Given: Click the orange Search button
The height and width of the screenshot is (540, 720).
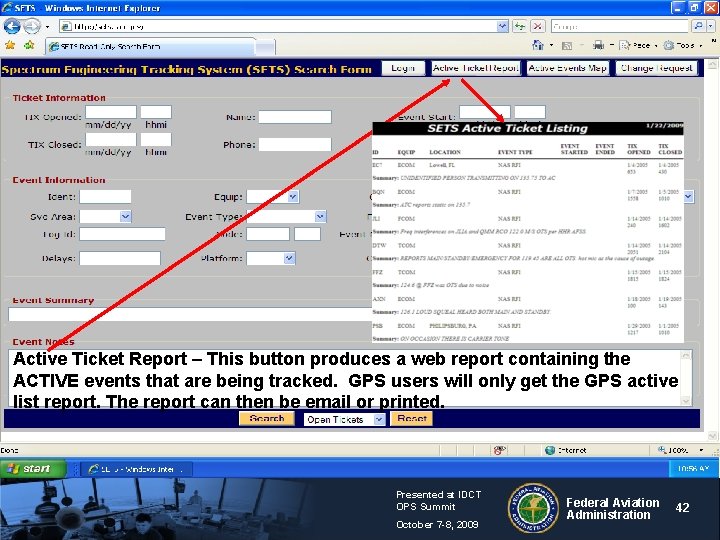Looking at the screenshot, I should point(267,419).
